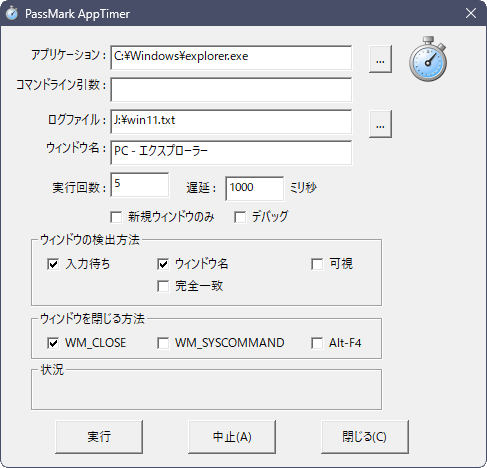Click the 実行回数 field showing 5
The height and width of the screenshot is (468, 487).
[x=140, y=185]
